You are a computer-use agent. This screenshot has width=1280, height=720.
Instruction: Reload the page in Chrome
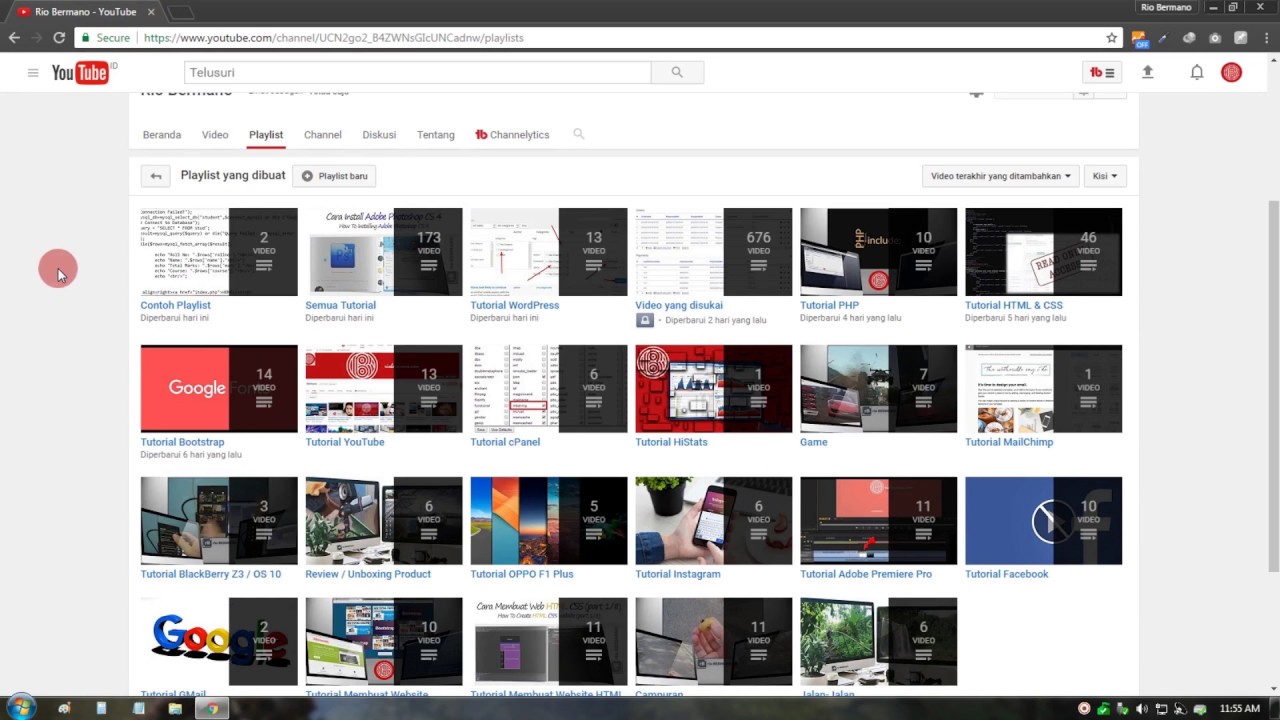[59, 38]
